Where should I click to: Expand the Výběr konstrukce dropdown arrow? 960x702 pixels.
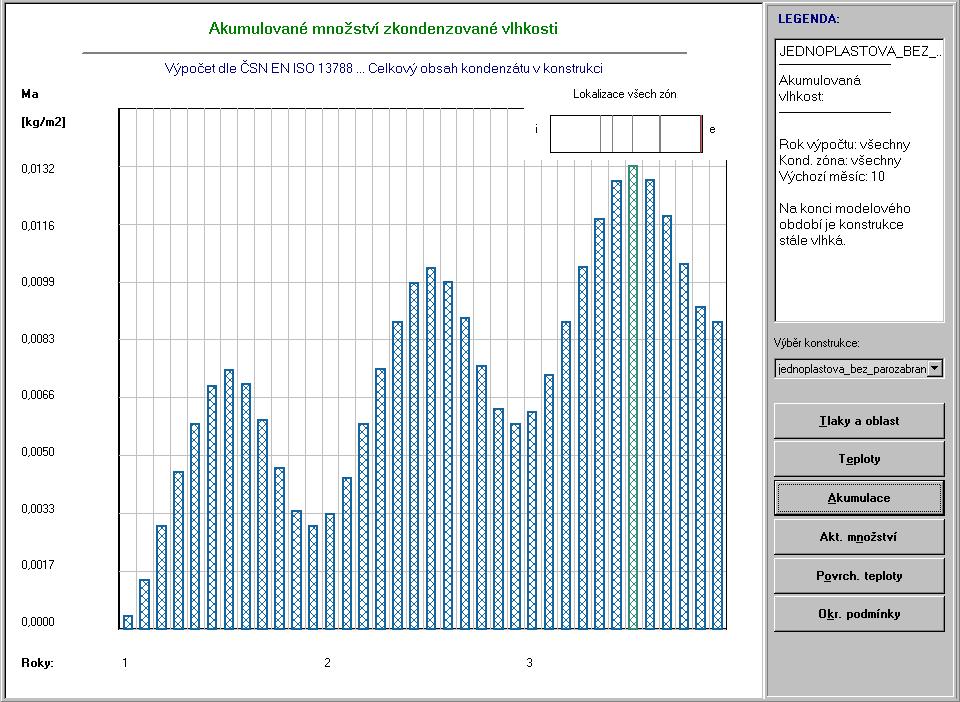[935, 368]
